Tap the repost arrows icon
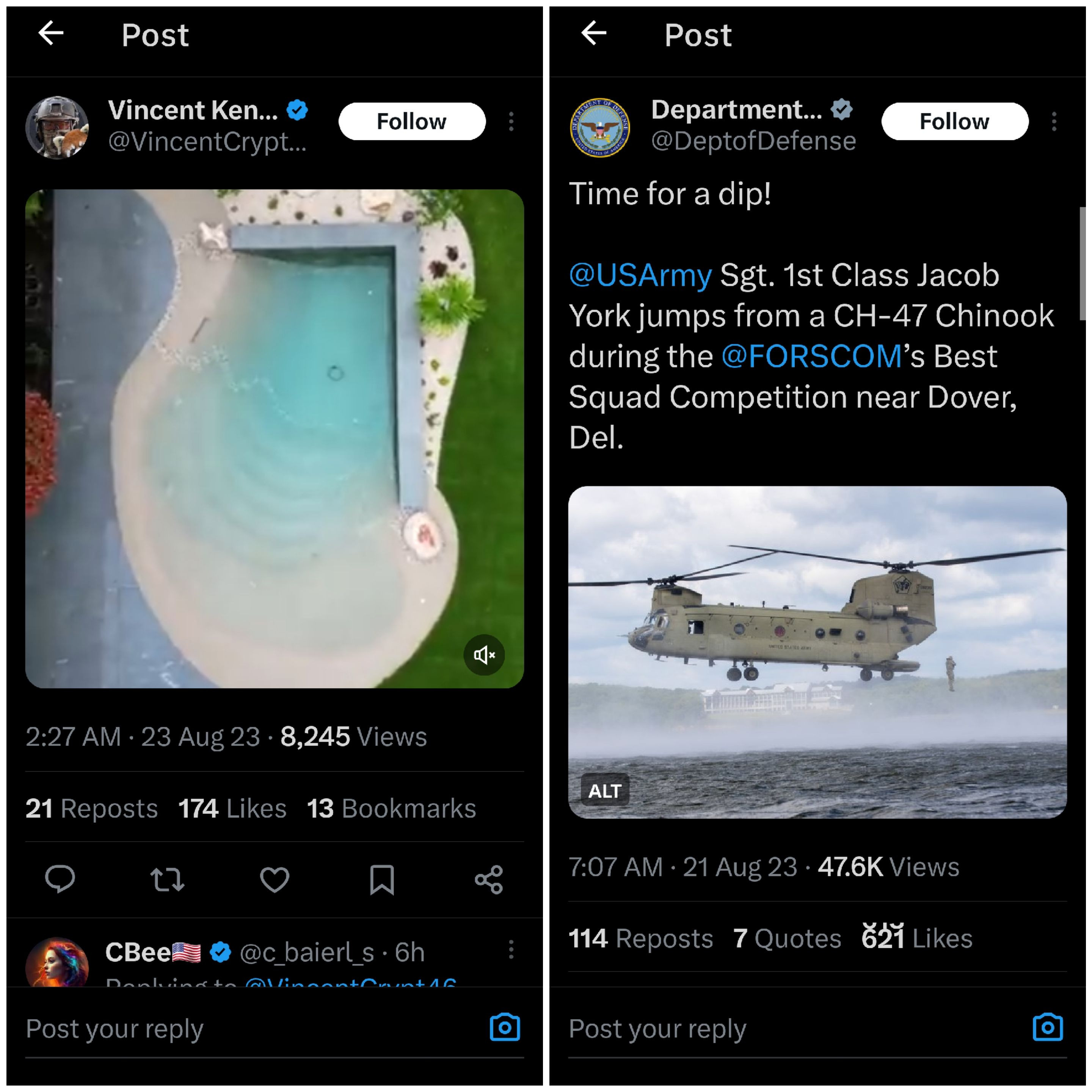This screenshot has width=1092, height=1092. click(x=167, y=880)
